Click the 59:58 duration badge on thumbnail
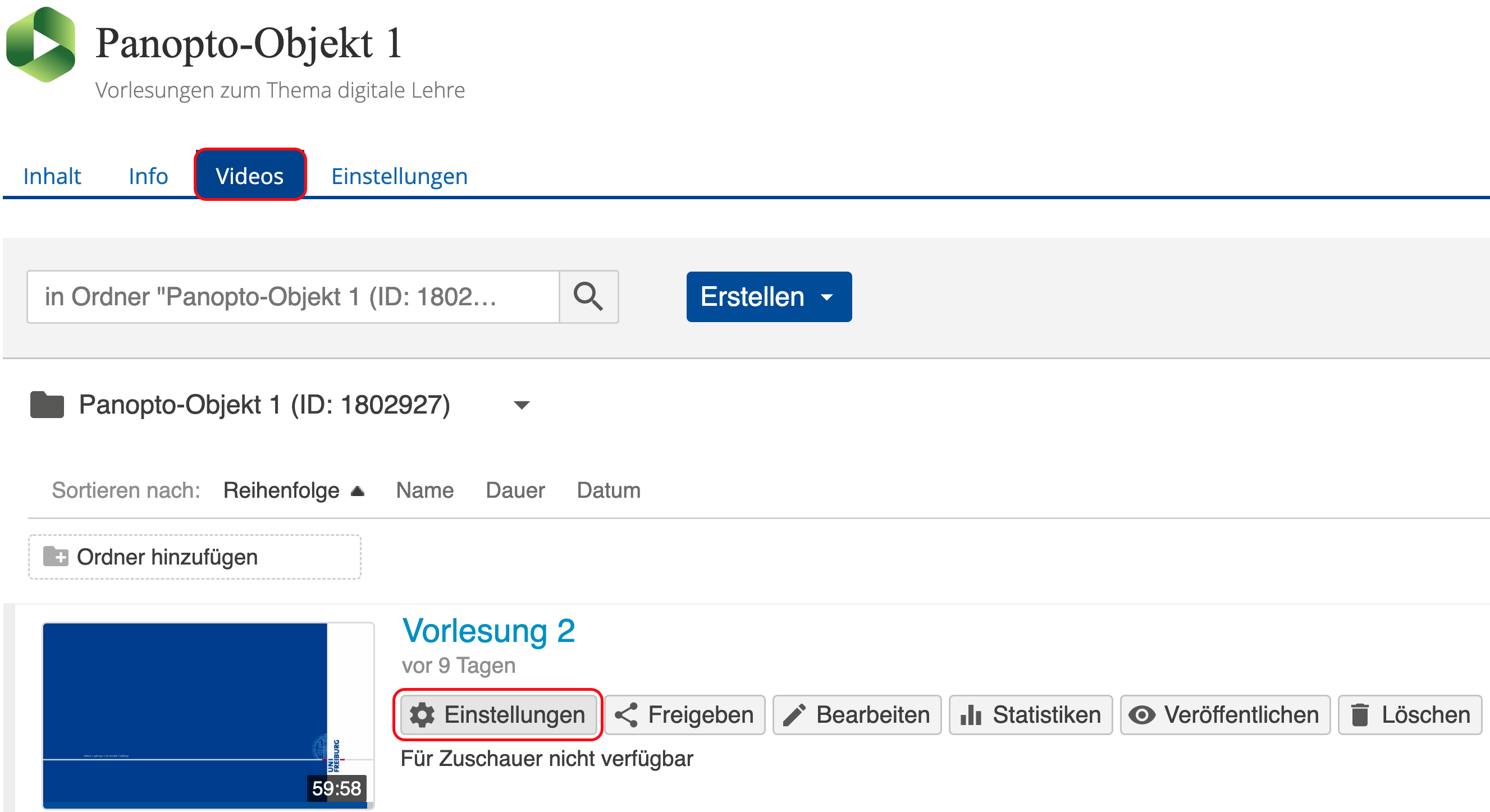Image resolution: width=1490 pixels, height=812 pixels. (x=337, y=788)
